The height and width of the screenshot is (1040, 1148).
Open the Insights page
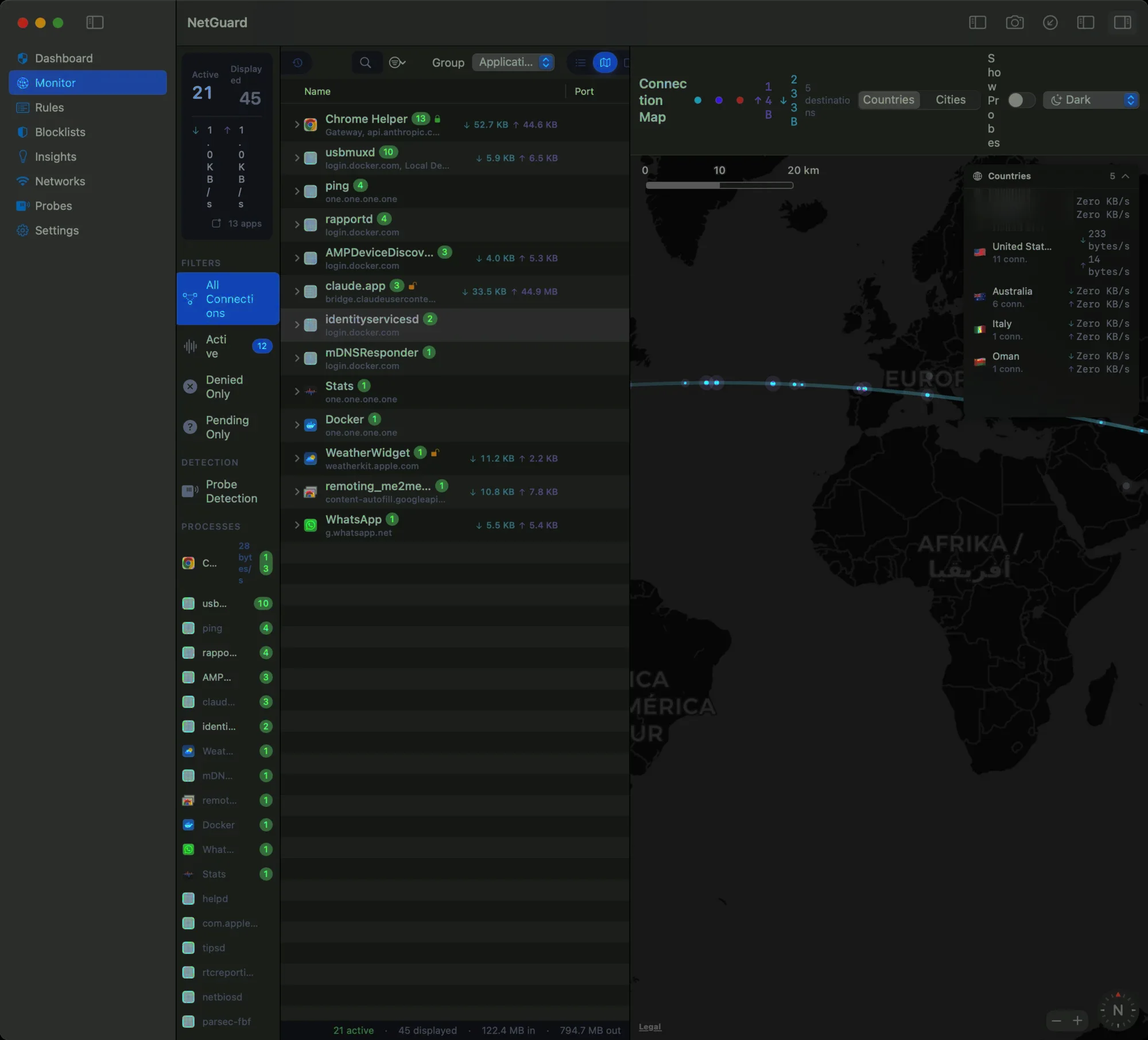point(87,157)
